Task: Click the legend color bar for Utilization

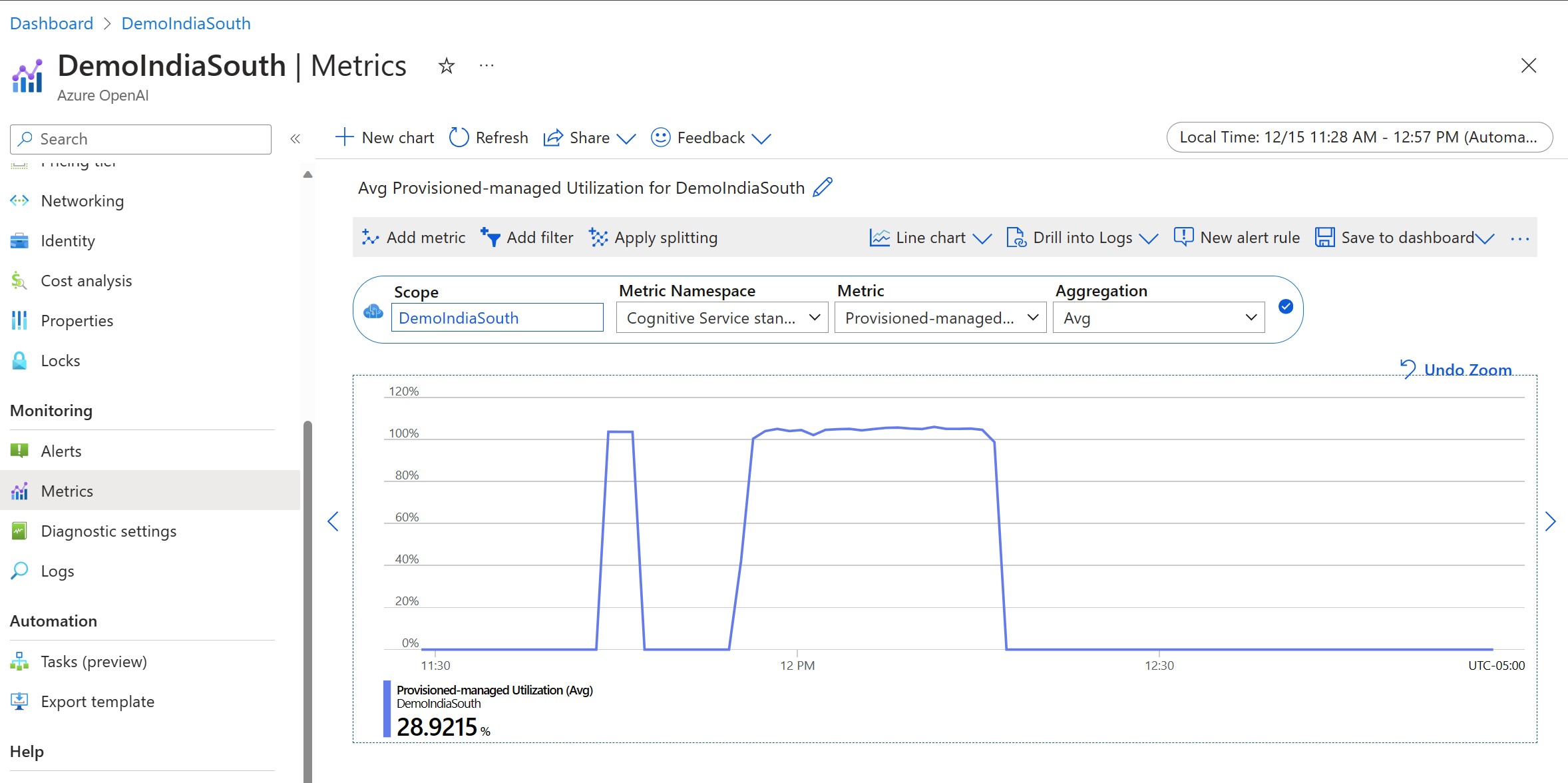Action: pyautogui.click(x=387, y=708)
